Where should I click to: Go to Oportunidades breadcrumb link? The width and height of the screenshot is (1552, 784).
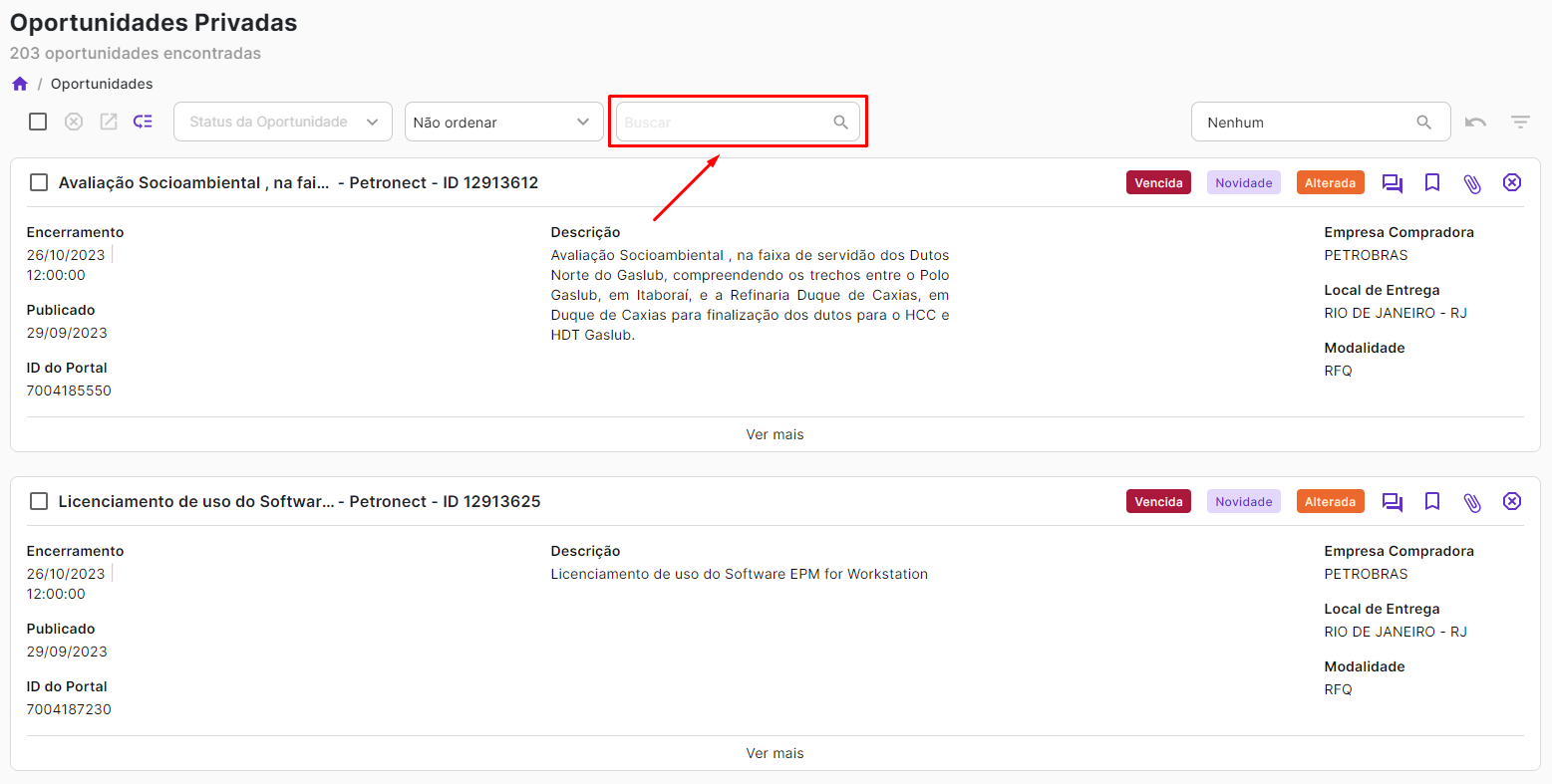(102, 84)
